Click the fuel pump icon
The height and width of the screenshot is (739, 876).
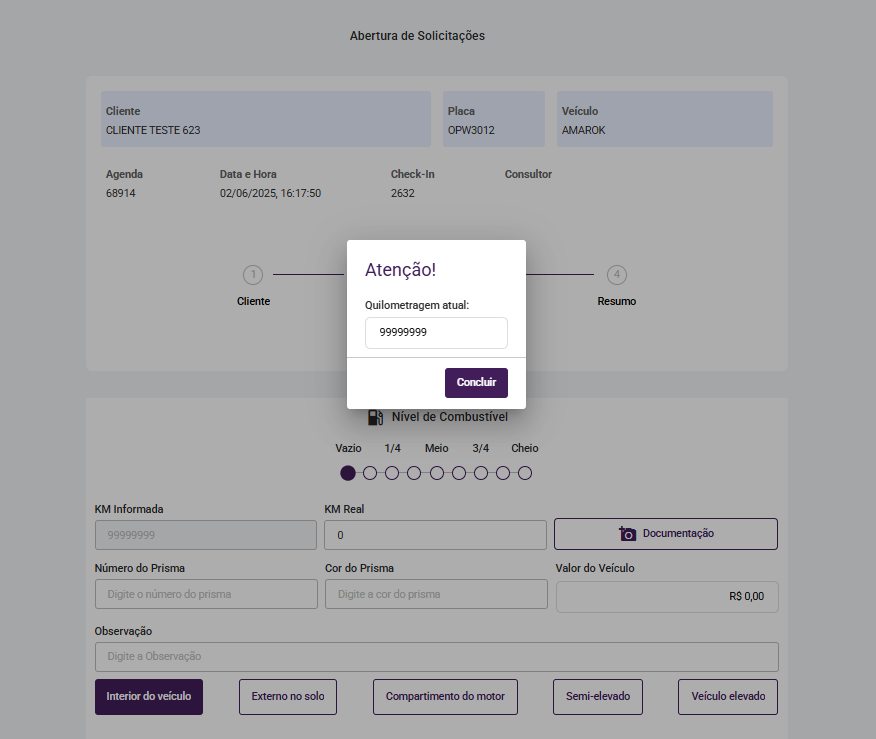click(375, 418)
